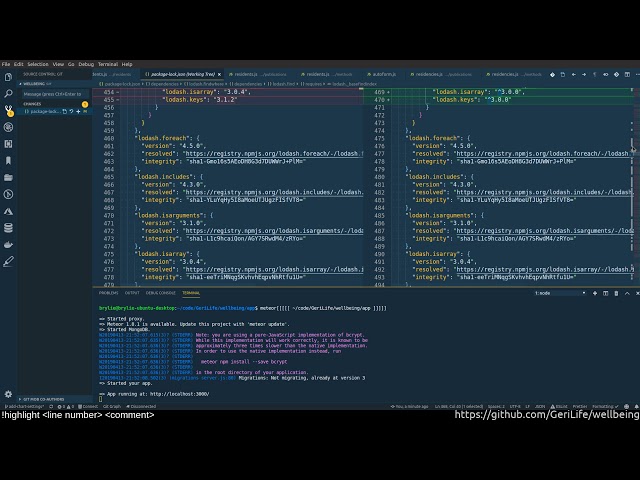Open file icon on package-lock change row
This screenshot has width=640, height=480.
click(64, 111)
